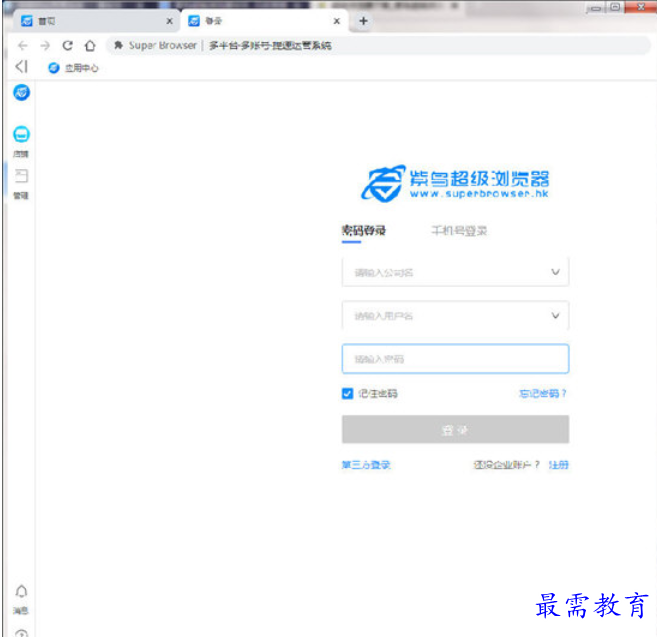Select the 手机号登录 phone login tab

pos(459,230)
